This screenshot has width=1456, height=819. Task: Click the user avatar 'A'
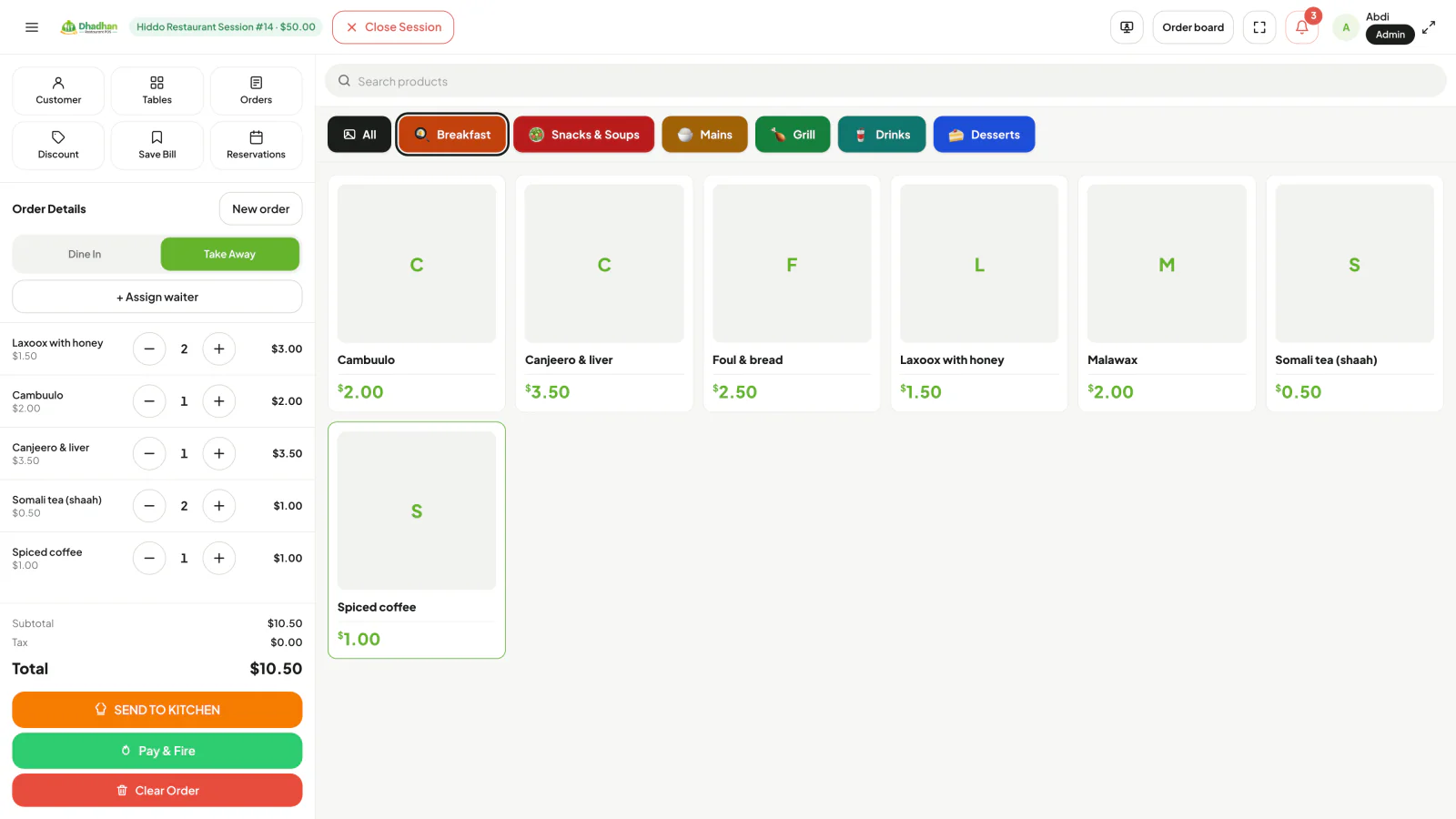coord(1346,27)
